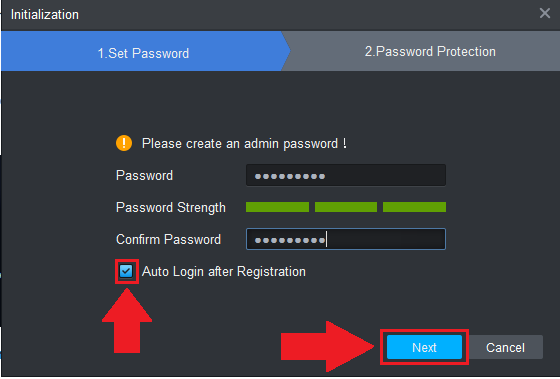Screen dimensions: 560x379
Task: Click the last green password strength bar
Action: tap(414, 207)
